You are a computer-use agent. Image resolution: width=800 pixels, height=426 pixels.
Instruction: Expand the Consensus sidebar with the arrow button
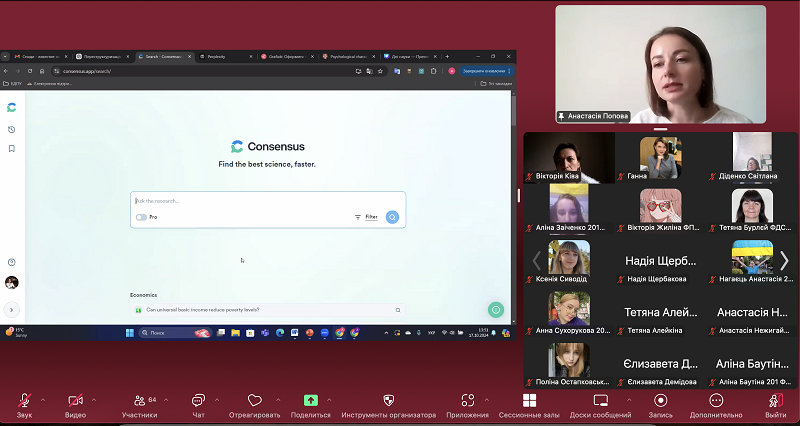pyautogui.click(x=11, y=309)
